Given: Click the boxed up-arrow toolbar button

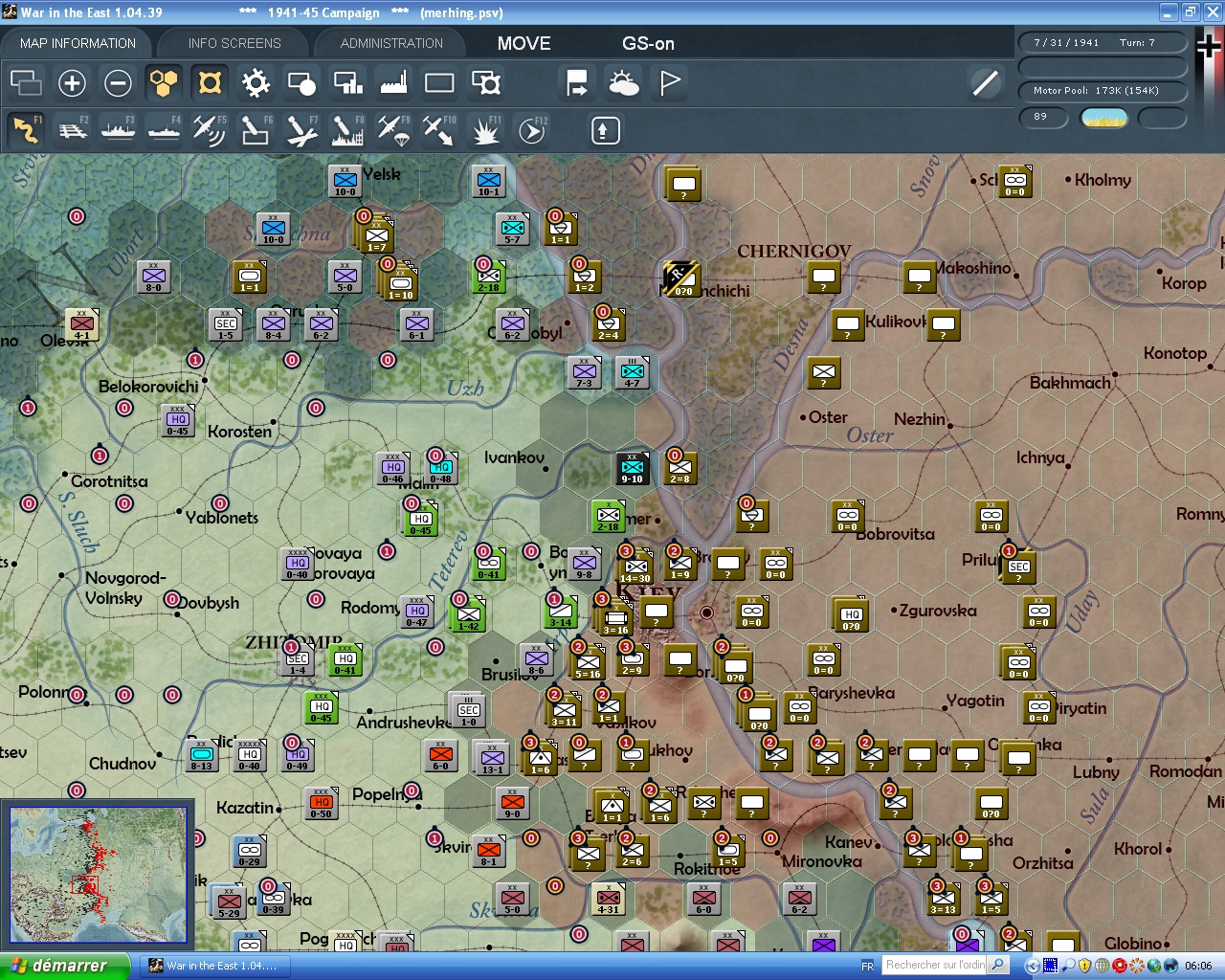Looking at the screenshot, I should coord(605,130).
